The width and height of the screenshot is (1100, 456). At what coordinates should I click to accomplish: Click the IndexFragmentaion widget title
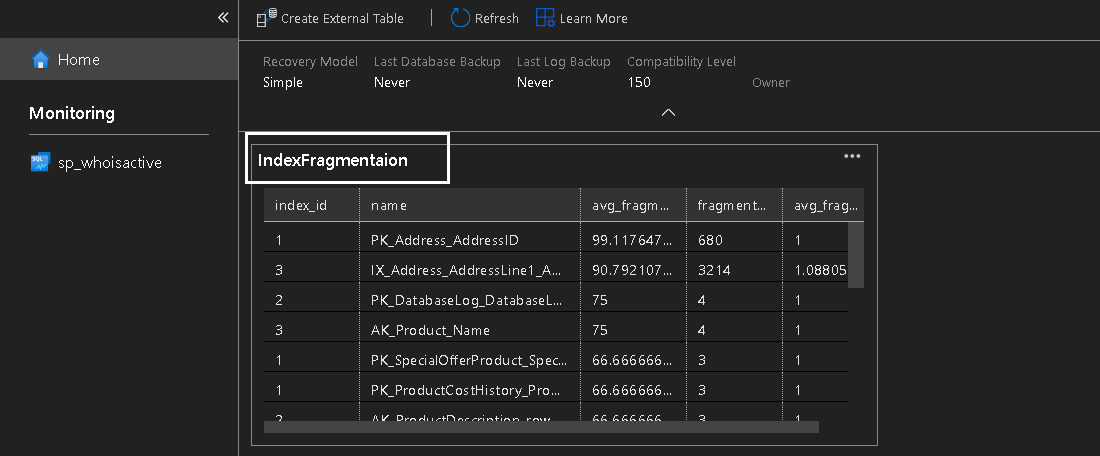point(333,160)
